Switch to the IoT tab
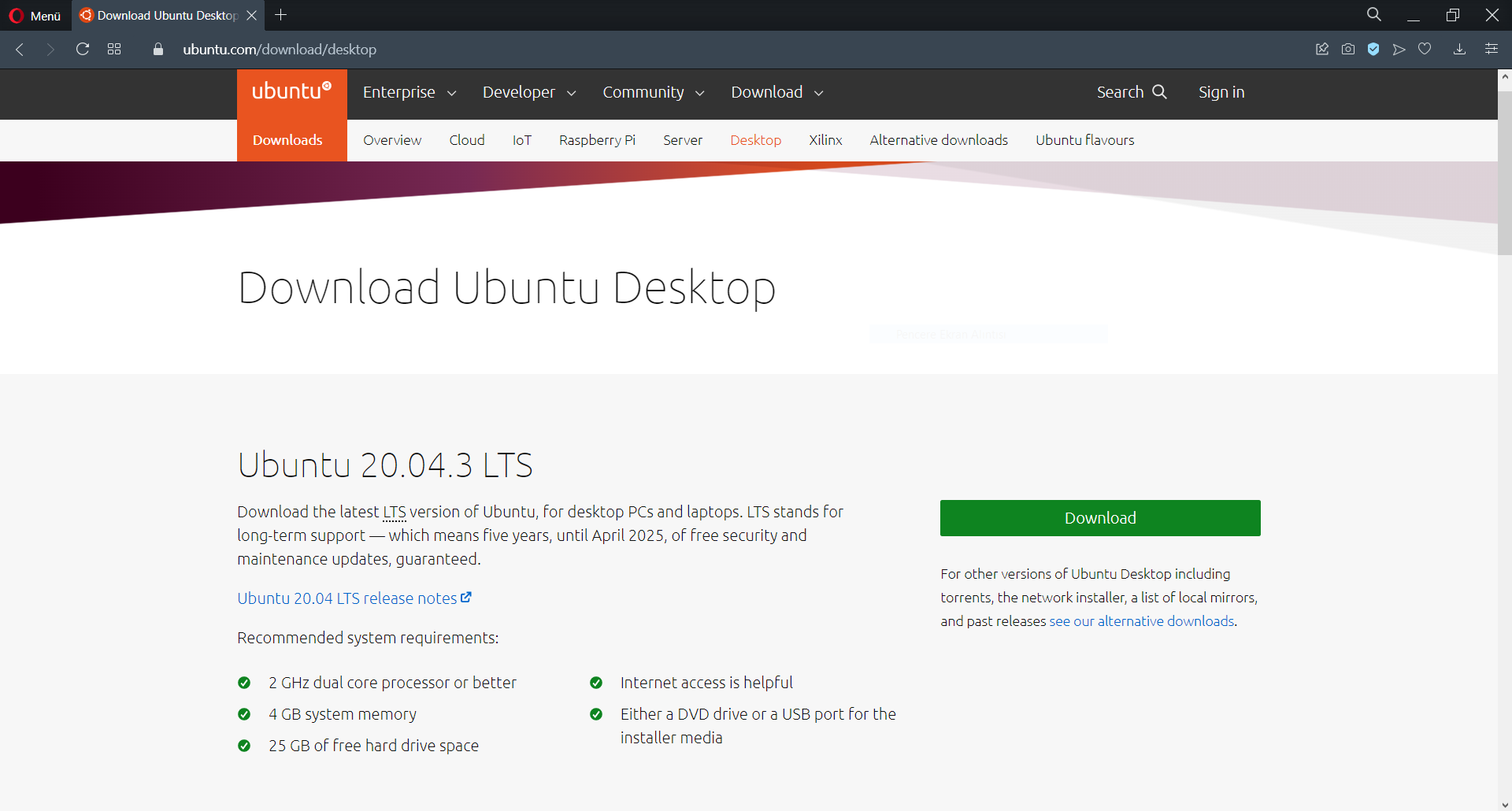 522,140
